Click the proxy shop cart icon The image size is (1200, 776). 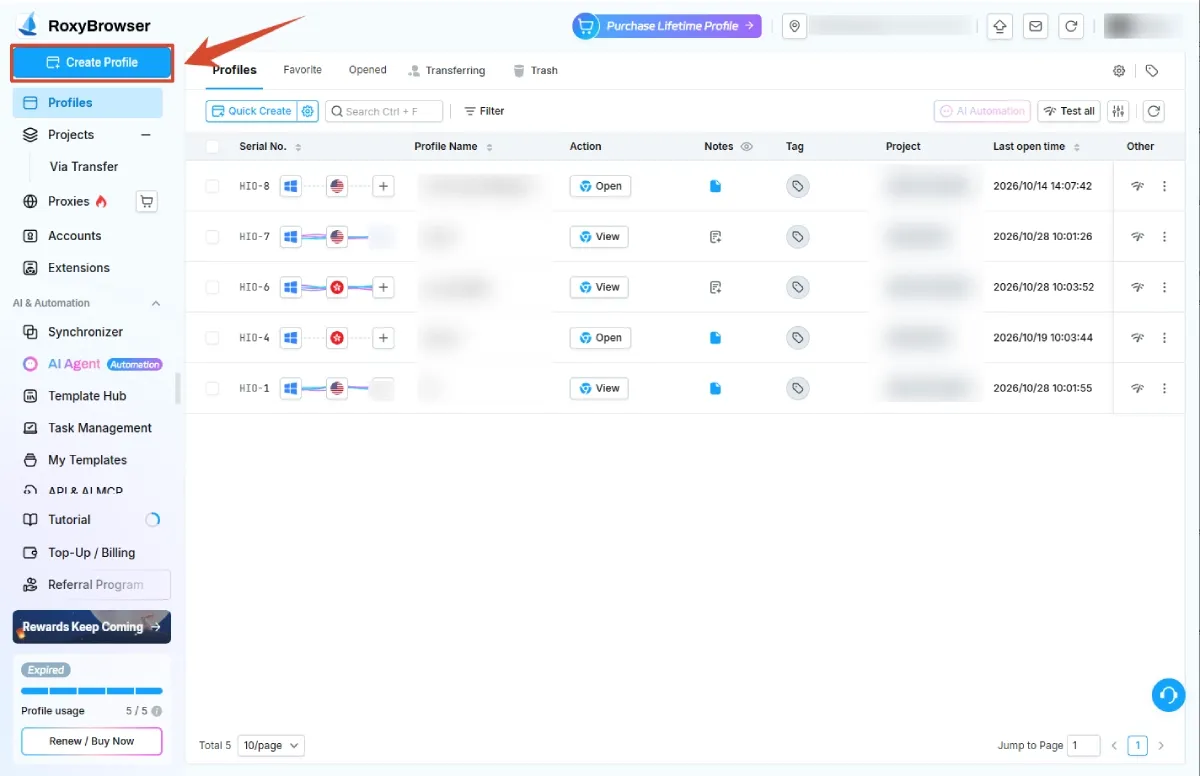pyautogui.click(x=147, y=202)
